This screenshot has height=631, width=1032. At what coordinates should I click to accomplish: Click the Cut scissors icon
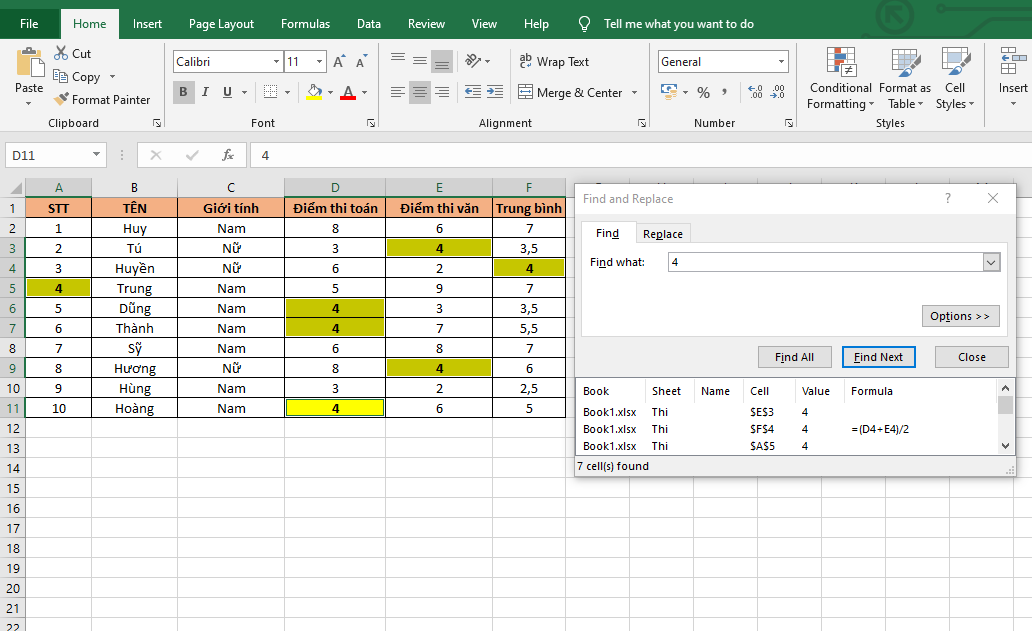61,53
